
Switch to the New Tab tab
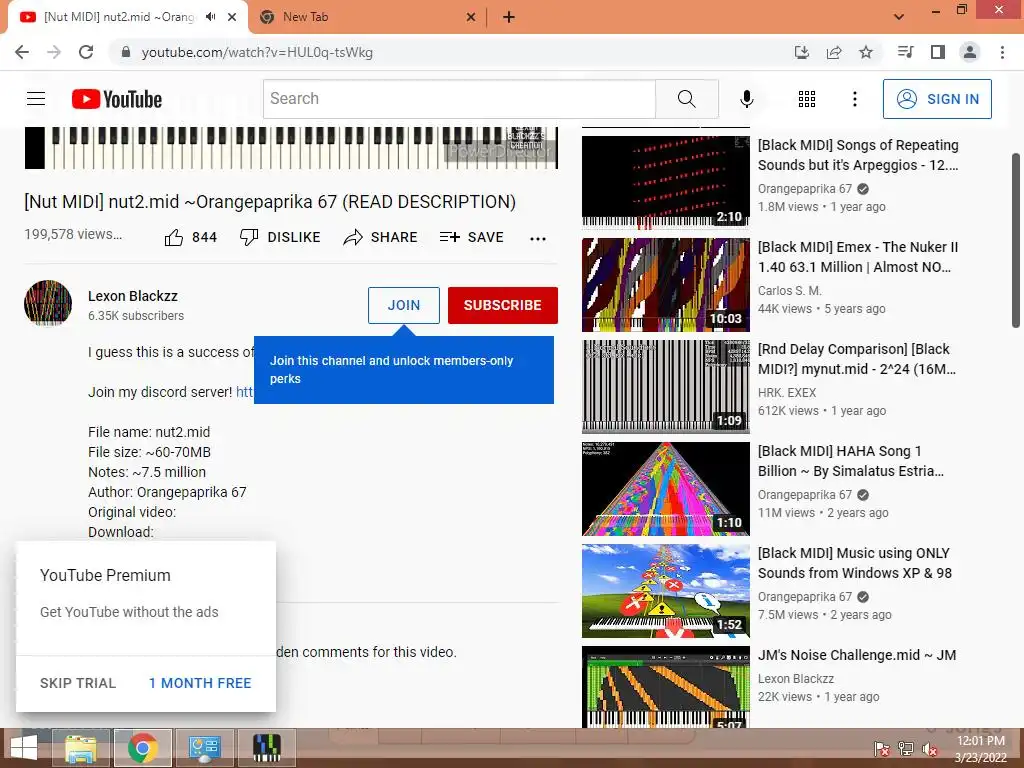point(367,18)
